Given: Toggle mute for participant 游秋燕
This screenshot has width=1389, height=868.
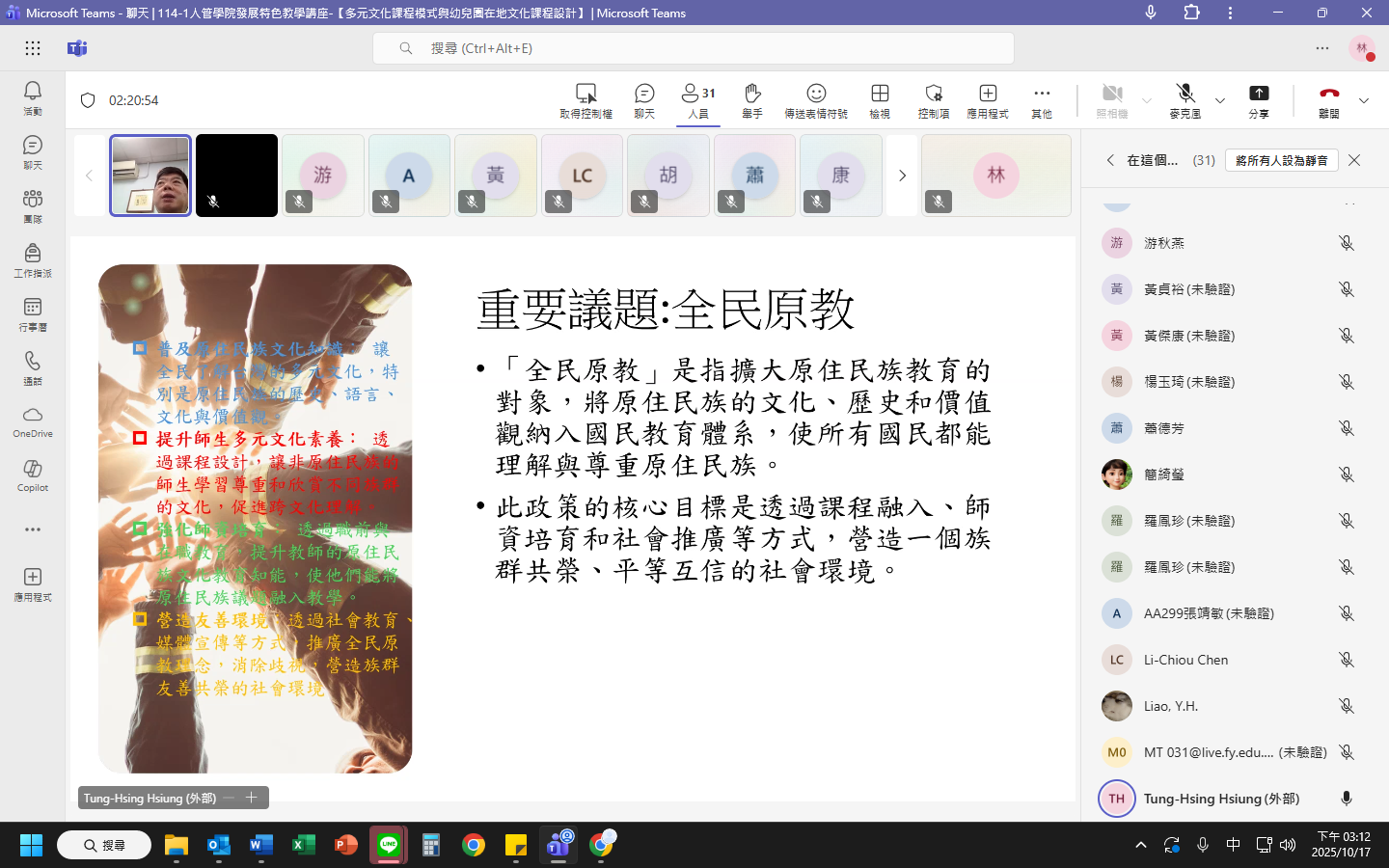Looking at the screenshot, I should point(1347,243).
